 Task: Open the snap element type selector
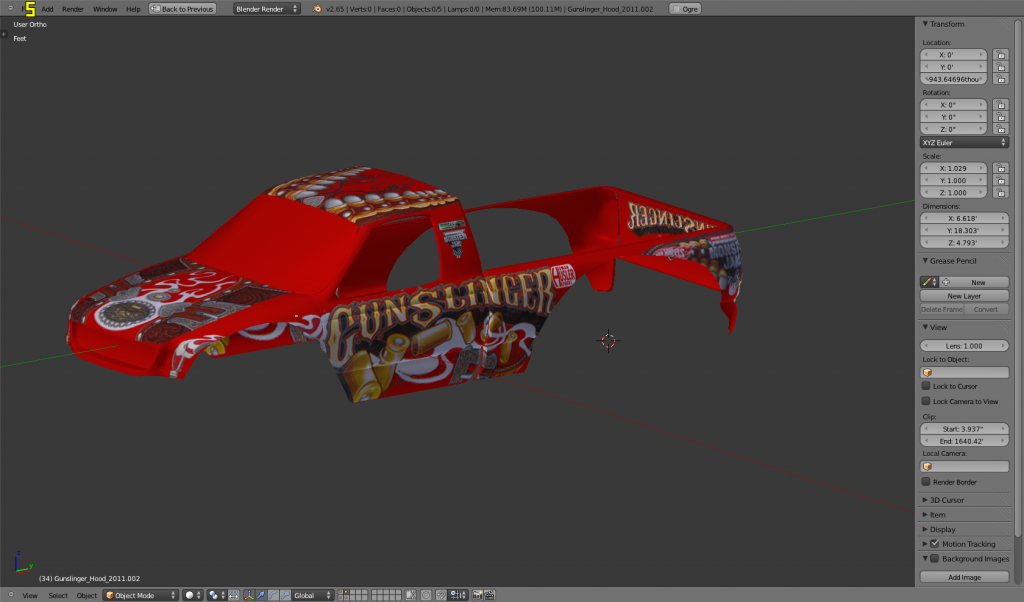click(x=458, y=595)
